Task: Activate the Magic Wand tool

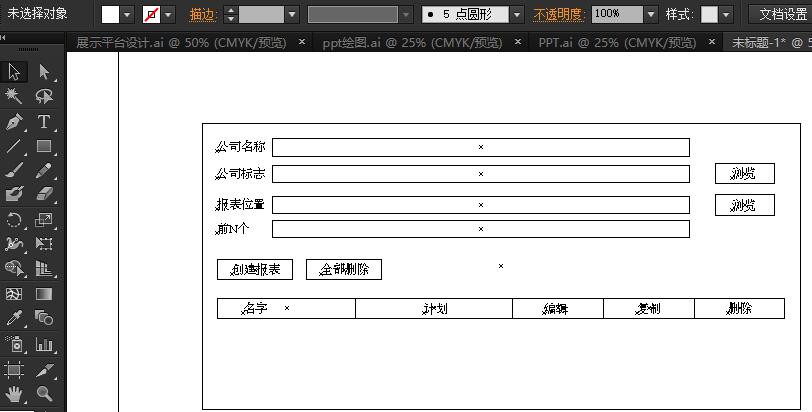Action: click(x=14, y=96)
